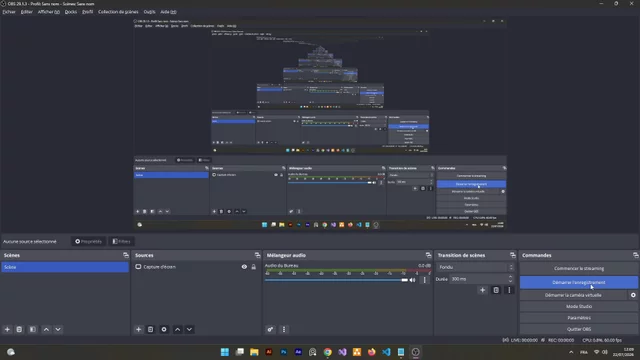Lock the Capture d'écran source

(x=253, y=267)
